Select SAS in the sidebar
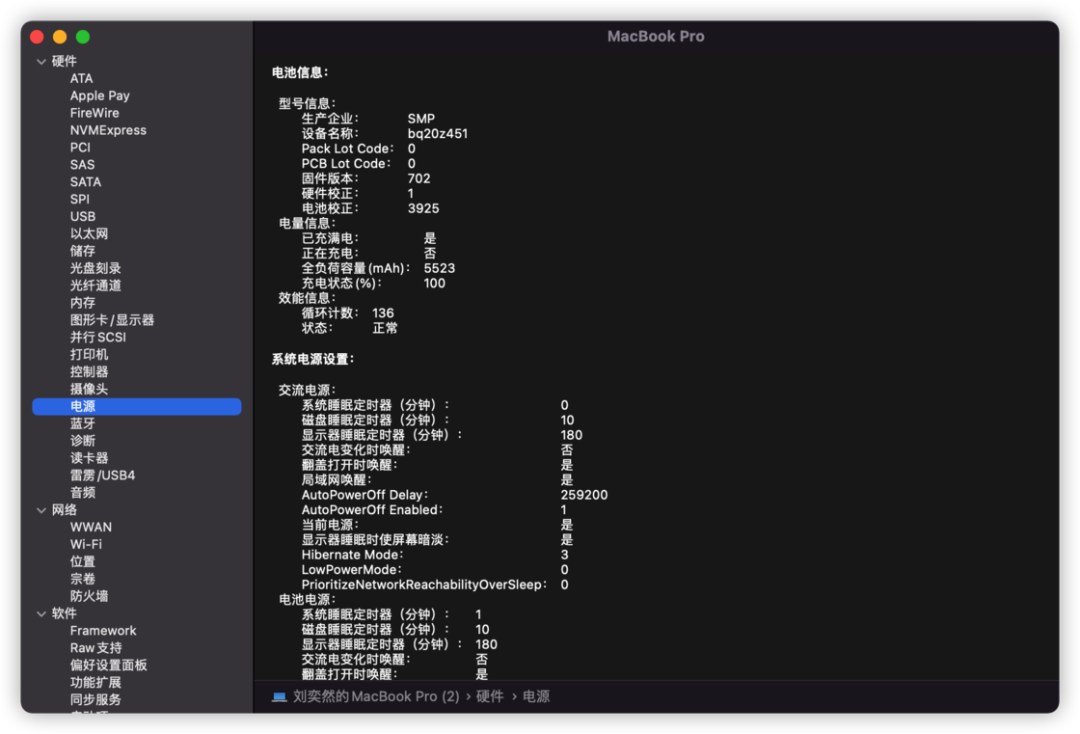The width and height of the screenshot is (1080, 734). pos(82,165)
